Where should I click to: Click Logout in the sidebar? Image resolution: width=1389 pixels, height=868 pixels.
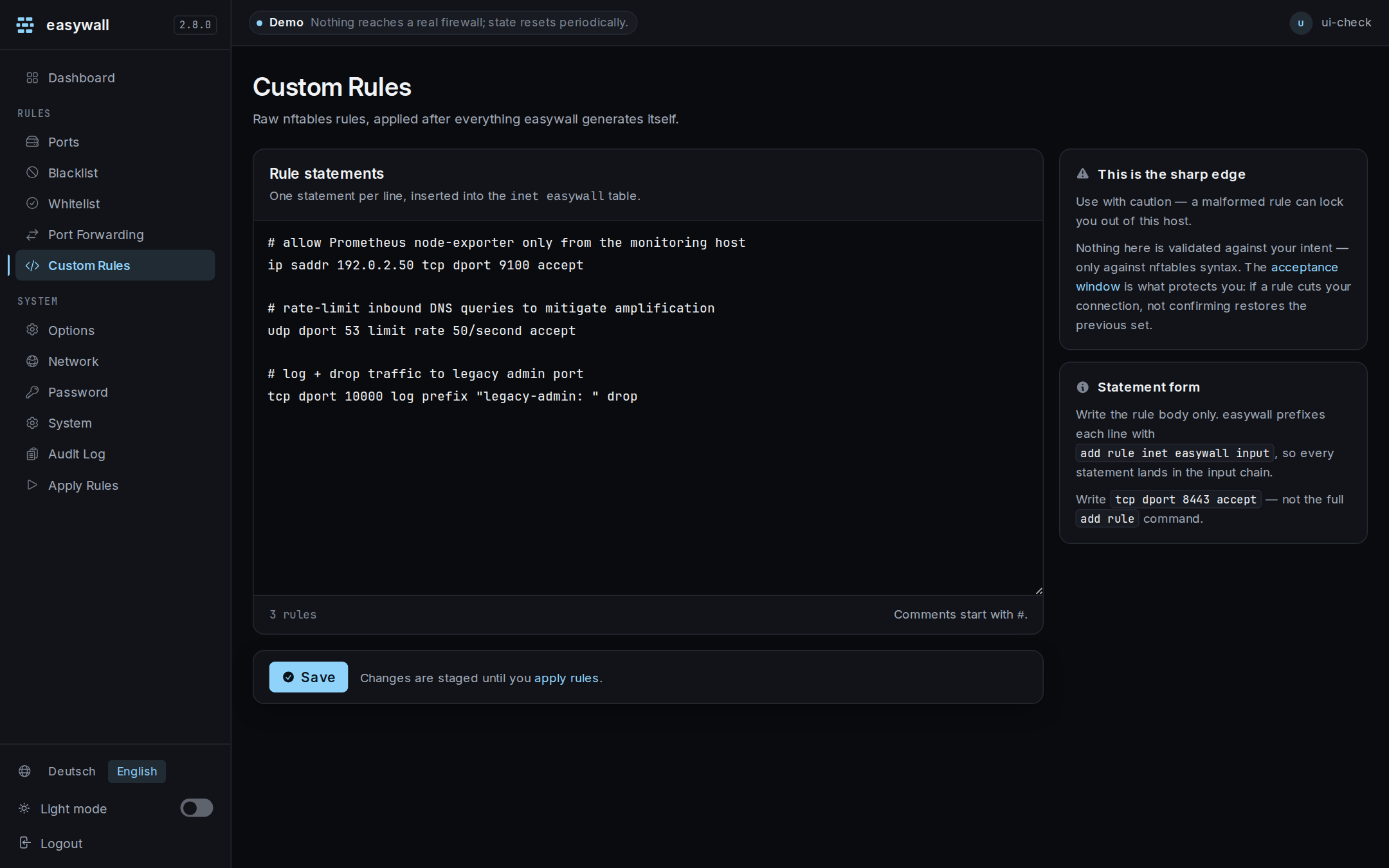(x=61, y=843)
